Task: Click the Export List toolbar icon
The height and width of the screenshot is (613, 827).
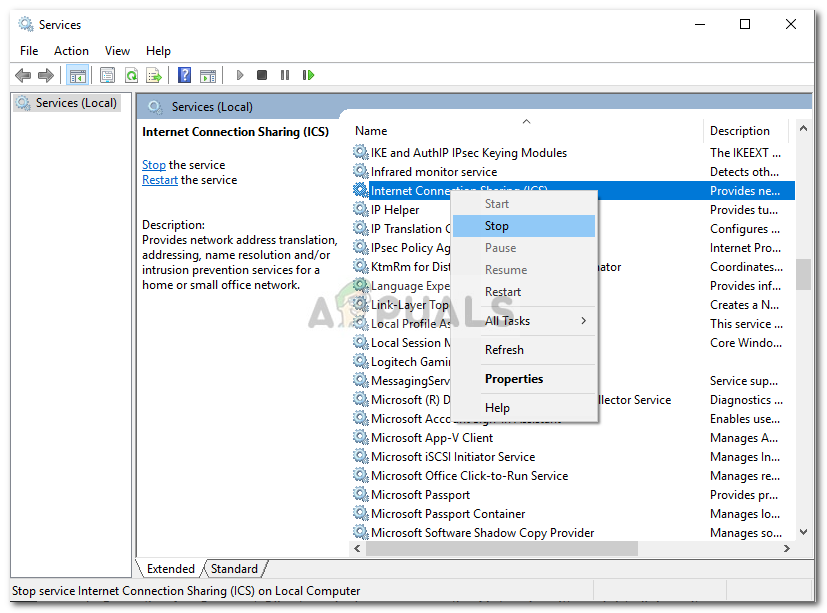Action: 154,75
